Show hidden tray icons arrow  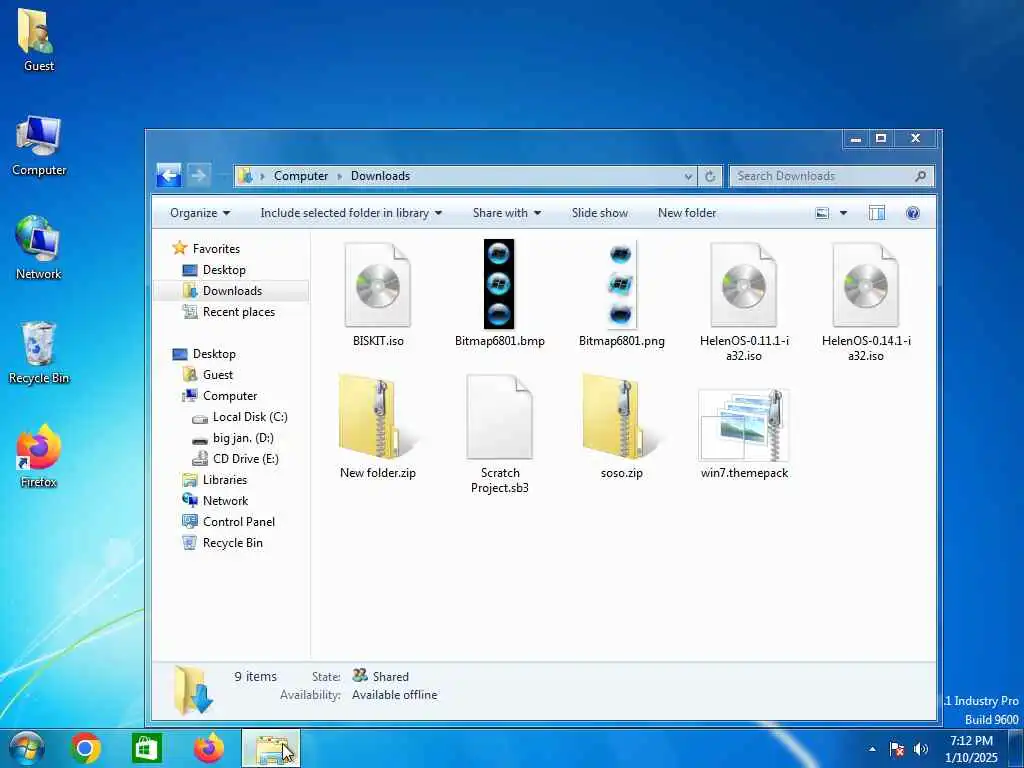pyautogui.click(x=872, y=749)
